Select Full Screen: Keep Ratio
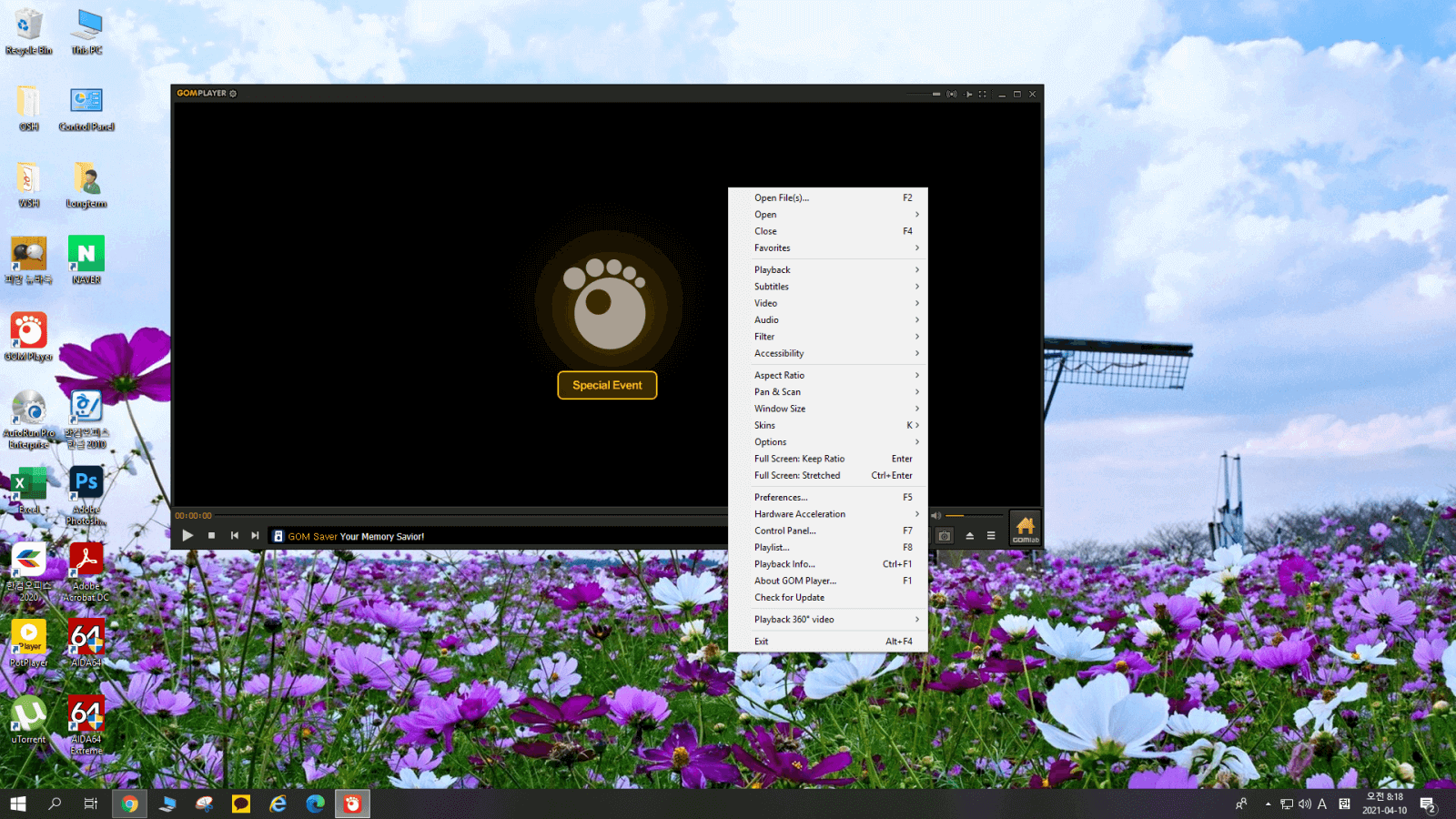 coord(828,459)
